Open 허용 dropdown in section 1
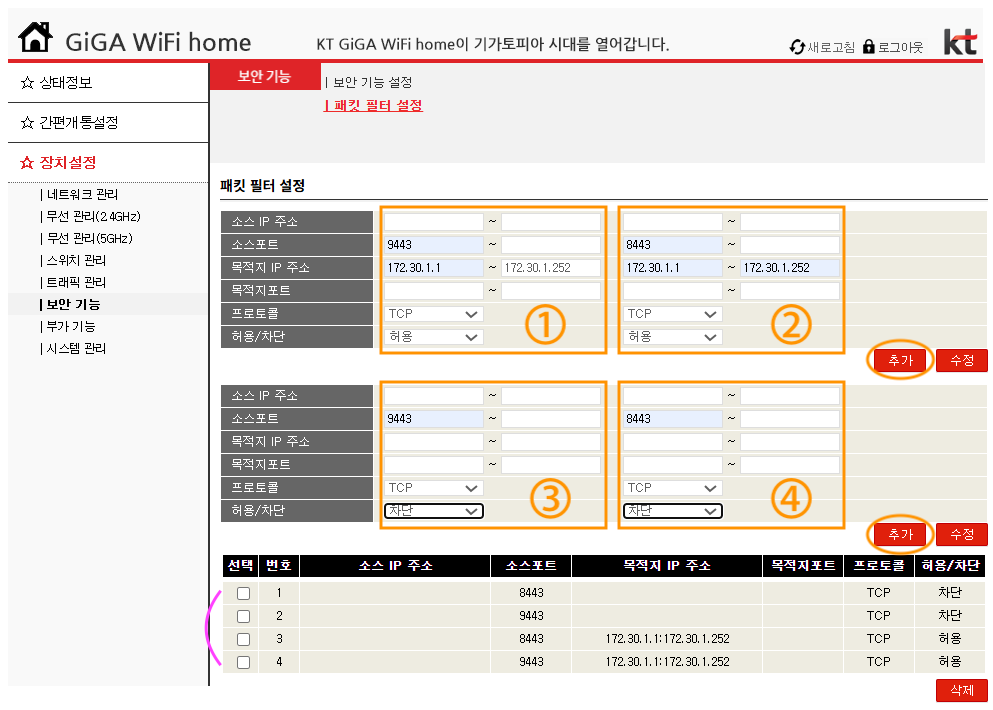Screen dimensions: 993x710 (433, 337)
